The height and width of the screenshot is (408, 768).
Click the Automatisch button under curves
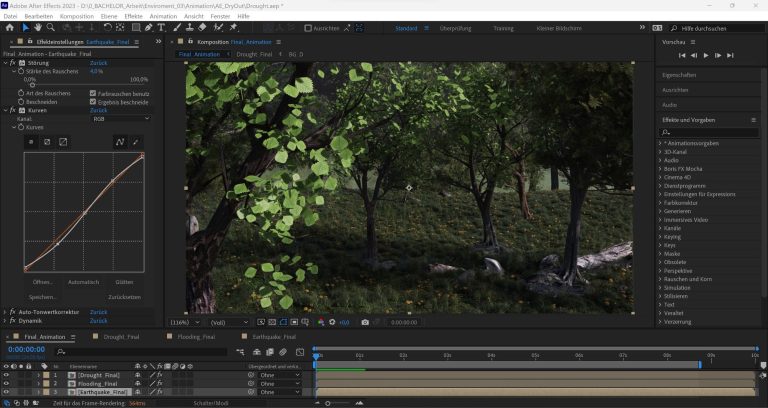click(83, 282)
